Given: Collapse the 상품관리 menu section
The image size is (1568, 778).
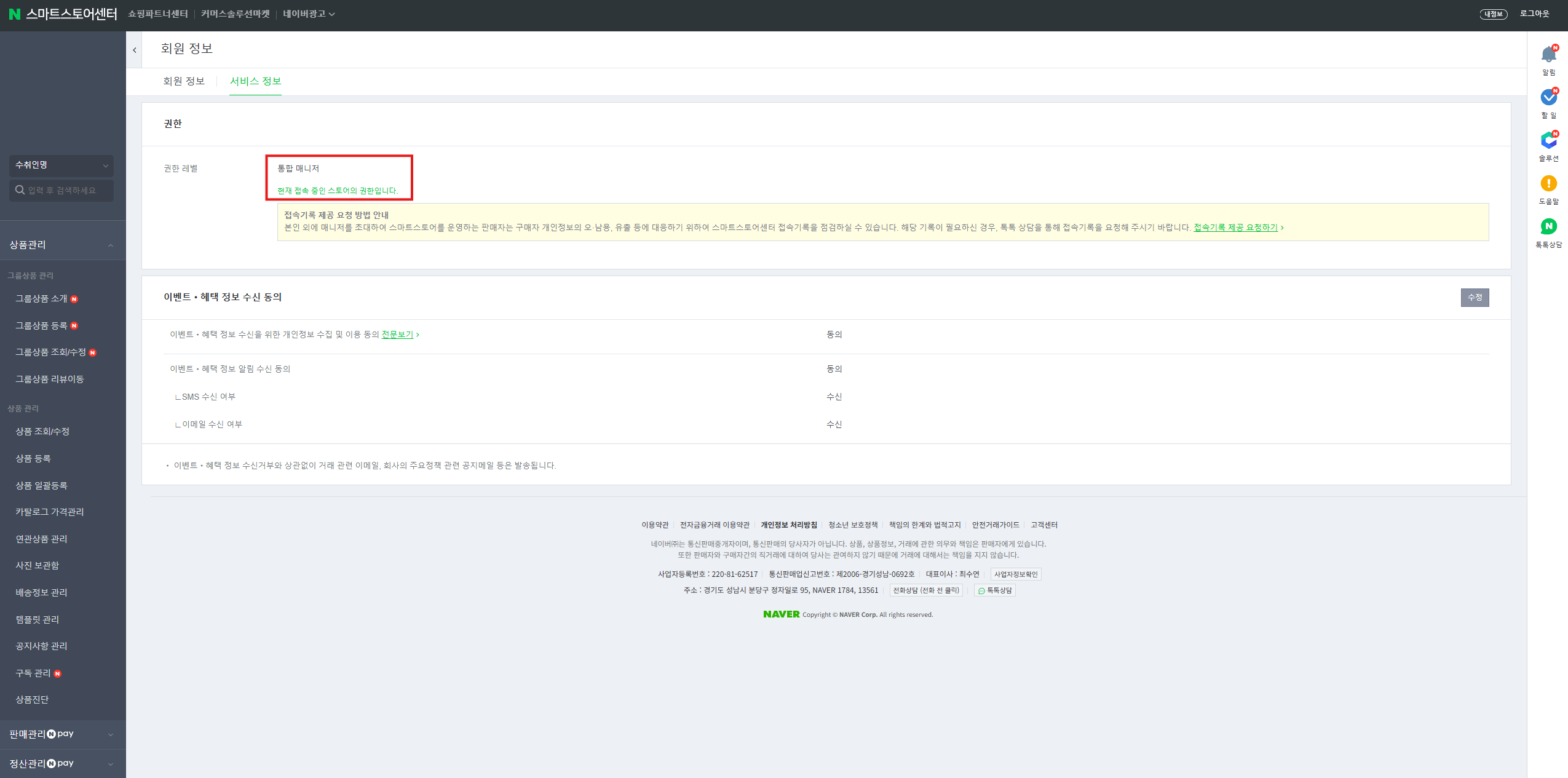Looking at the screenshot, I should (x=63, y=245).
